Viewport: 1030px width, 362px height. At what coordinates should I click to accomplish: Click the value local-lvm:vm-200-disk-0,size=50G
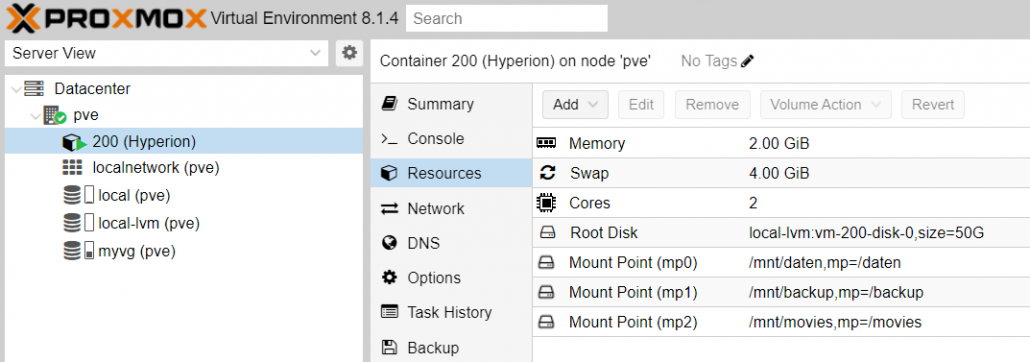point(866,233)
